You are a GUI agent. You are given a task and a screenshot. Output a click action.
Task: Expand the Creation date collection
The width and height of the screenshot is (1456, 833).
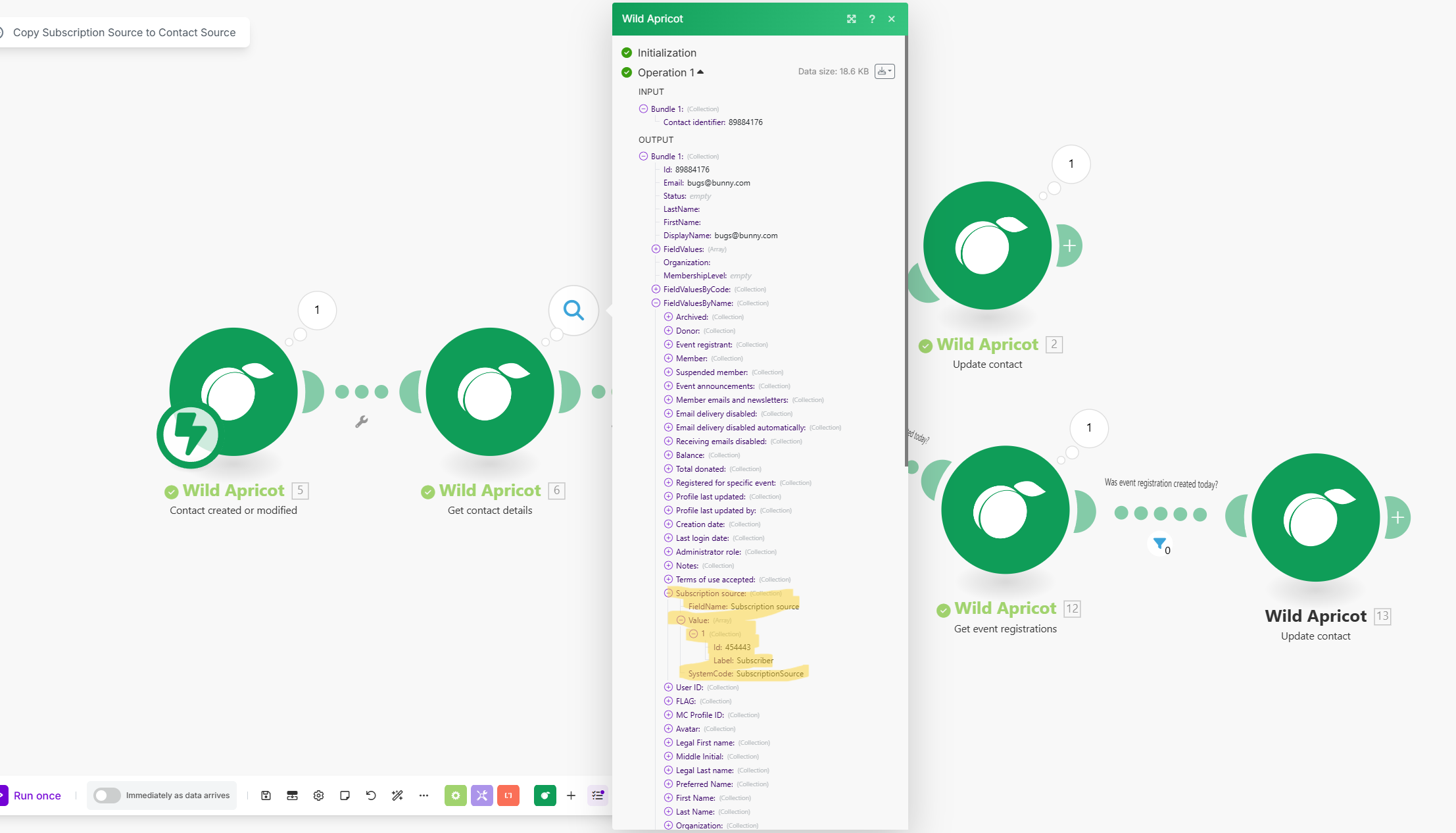tap(668, 524)
